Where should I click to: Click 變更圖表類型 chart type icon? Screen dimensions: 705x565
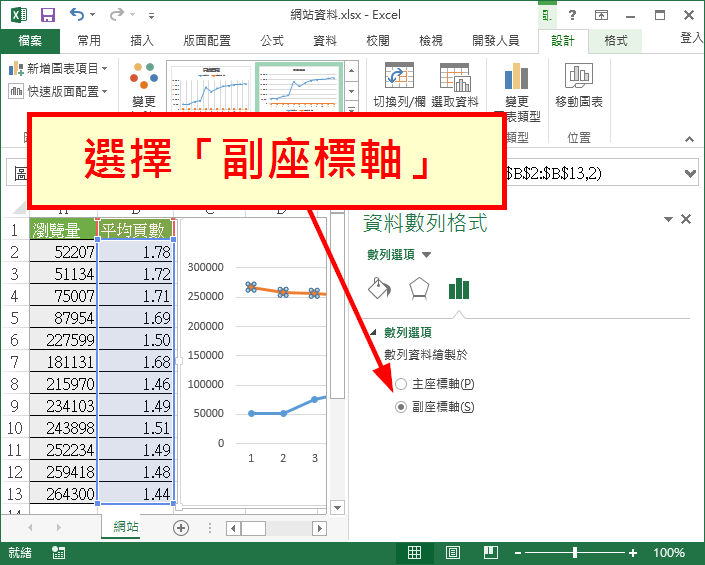click(517, 76)
